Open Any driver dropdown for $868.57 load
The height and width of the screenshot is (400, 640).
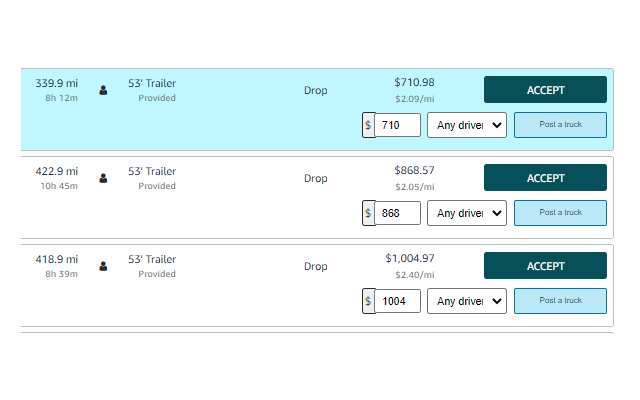point(467,213)
